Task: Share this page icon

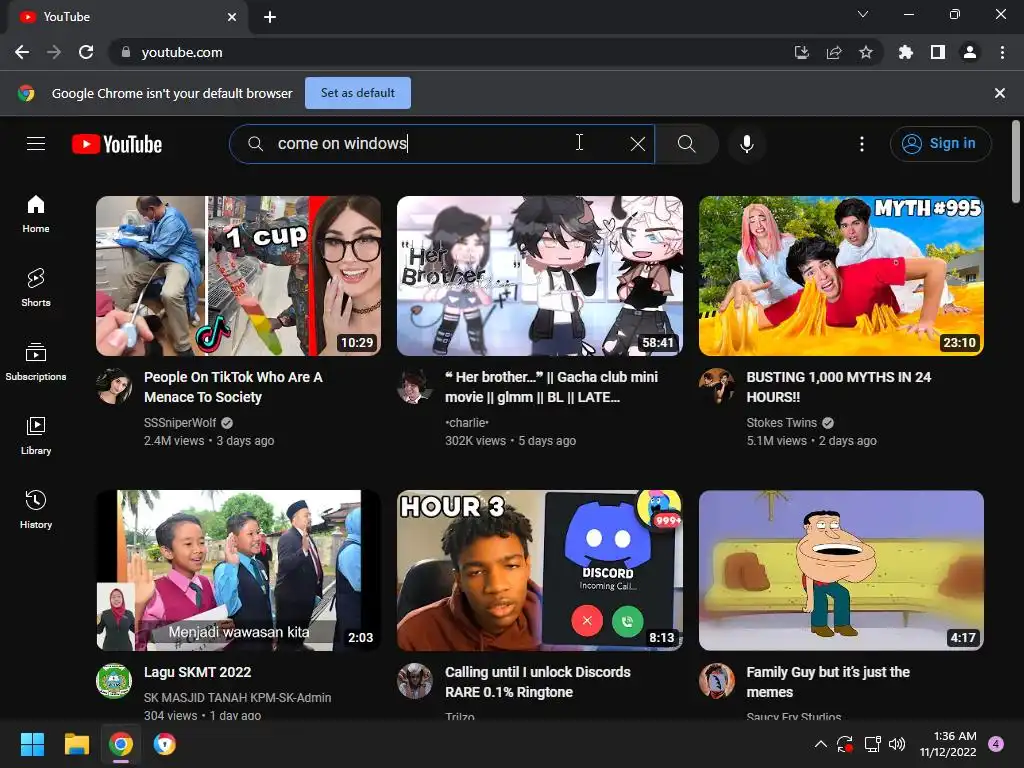Action: click(x=834, y=52)
